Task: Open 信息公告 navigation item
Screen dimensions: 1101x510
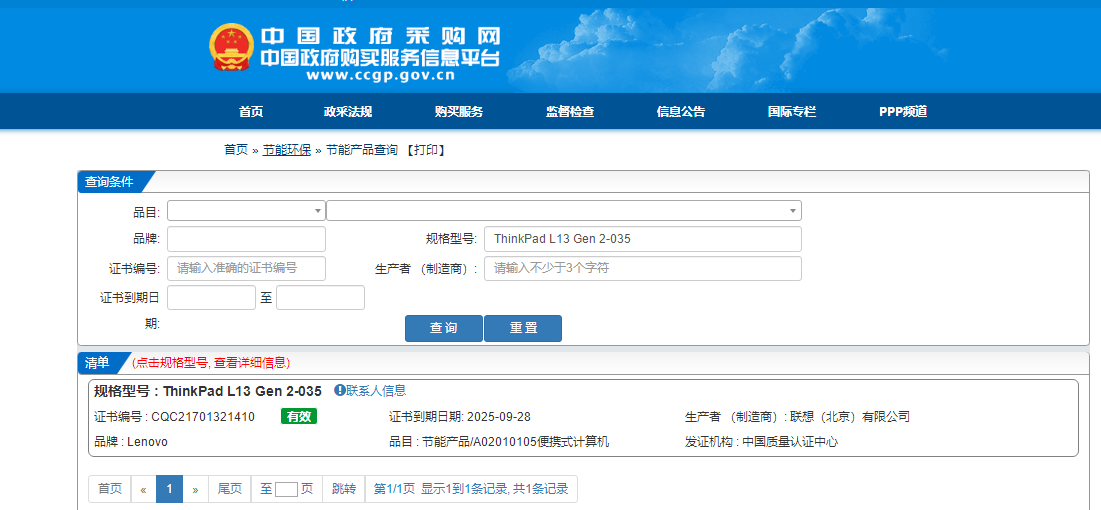Action: (680, 112)
